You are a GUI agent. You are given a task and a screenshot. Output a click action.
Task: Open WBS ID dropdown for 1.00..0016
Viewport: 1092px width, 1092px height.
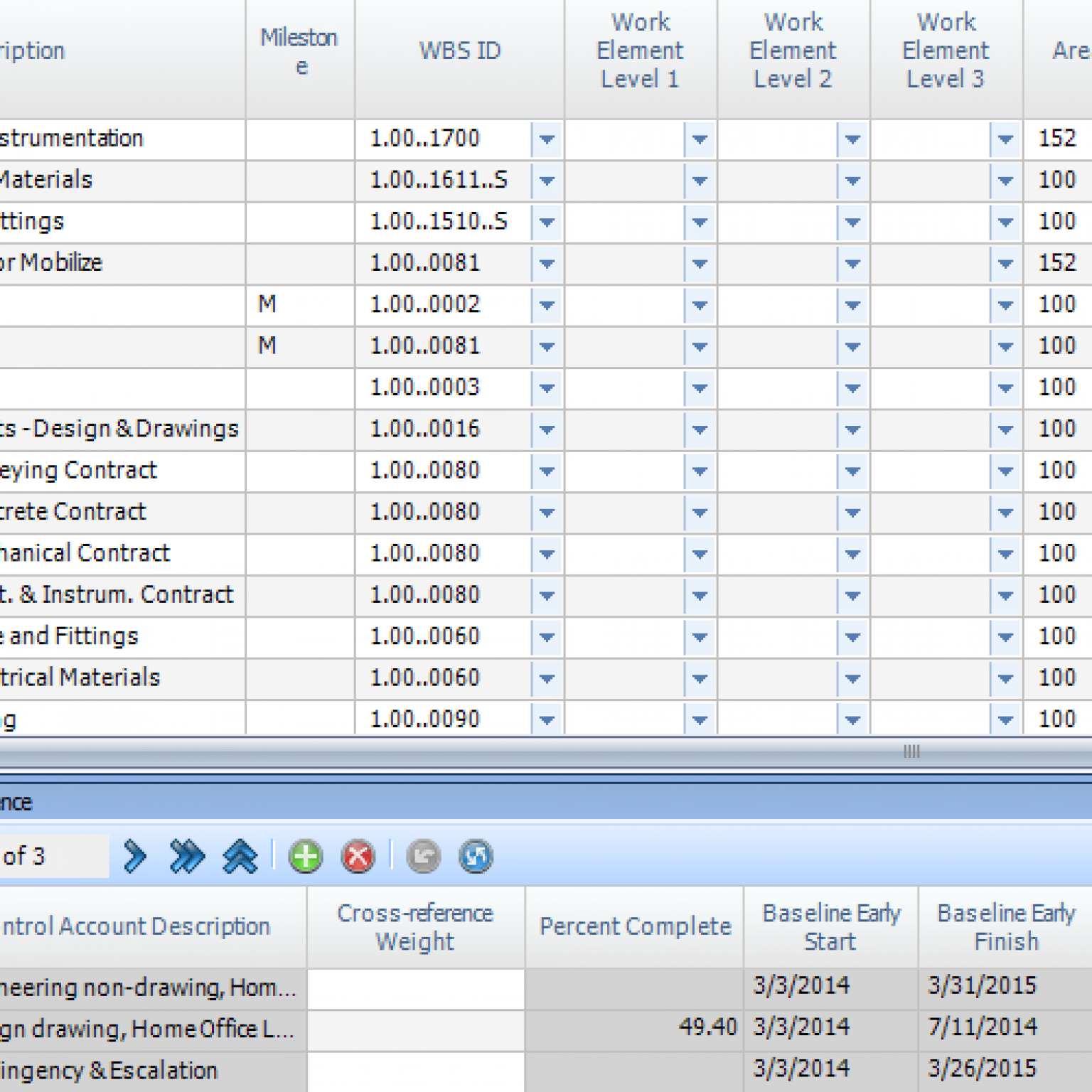click(547, 429)
